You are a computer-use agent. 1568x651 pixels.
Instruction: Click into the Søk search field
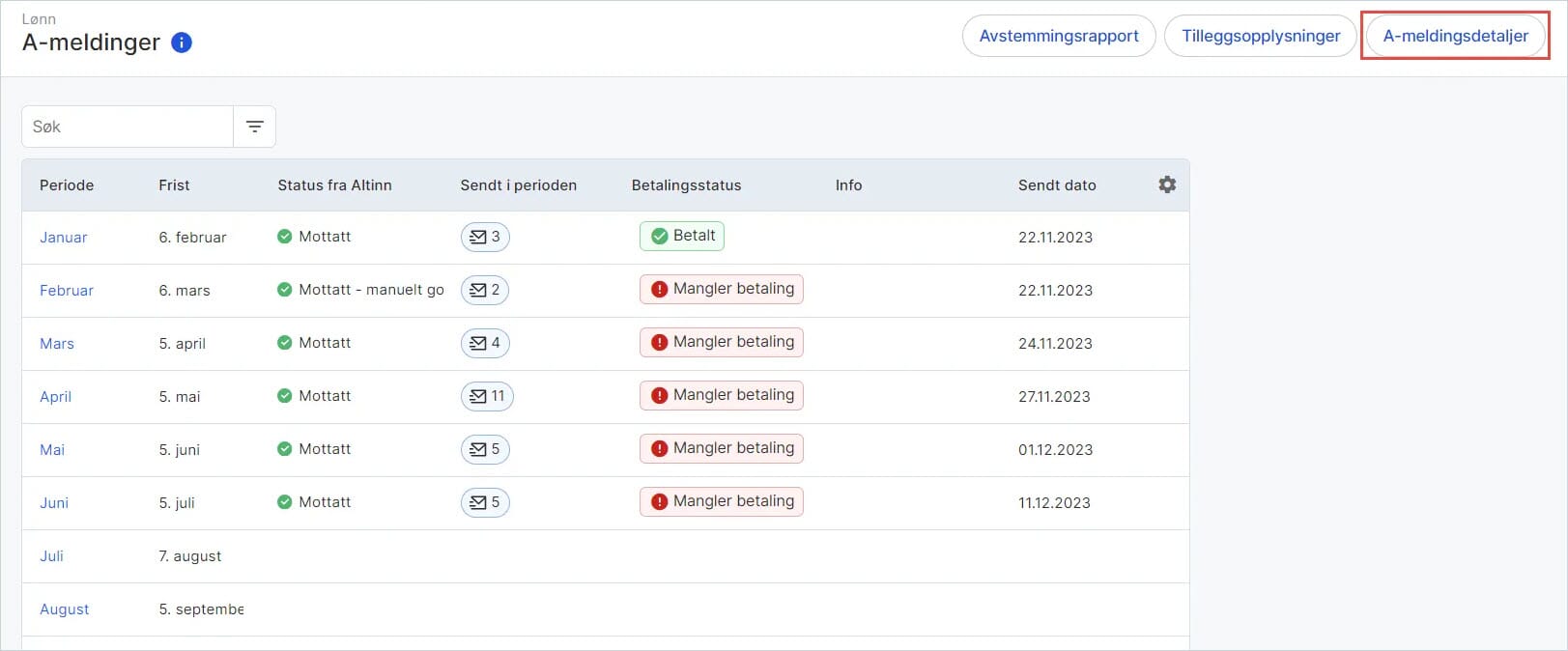click(128, 127)
